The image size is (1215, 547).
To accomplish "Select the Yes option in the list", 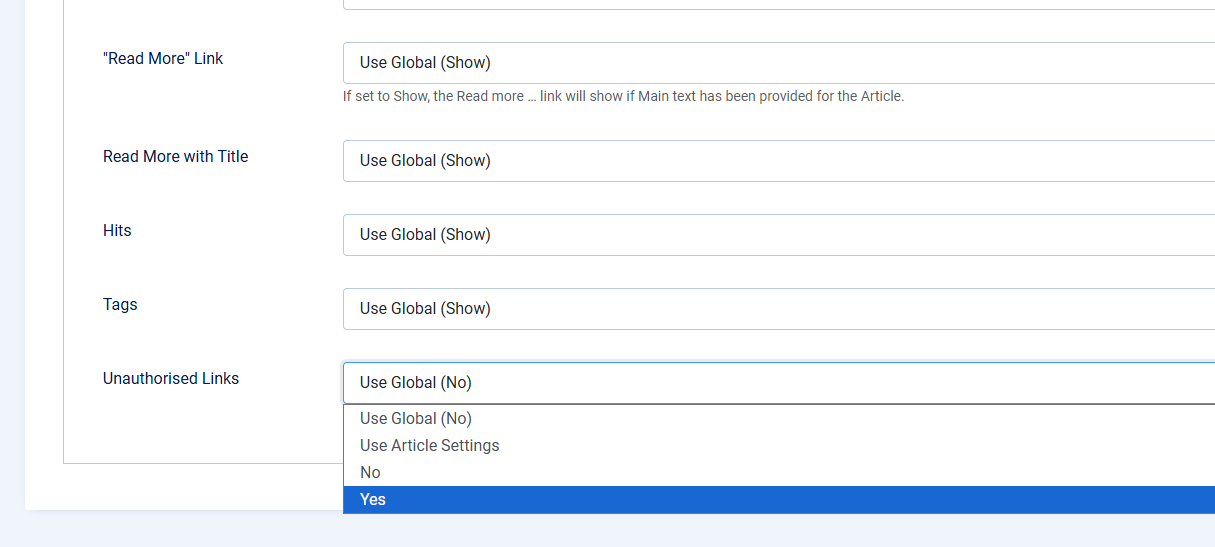I will pyautogui.click(x=778, y=500).
